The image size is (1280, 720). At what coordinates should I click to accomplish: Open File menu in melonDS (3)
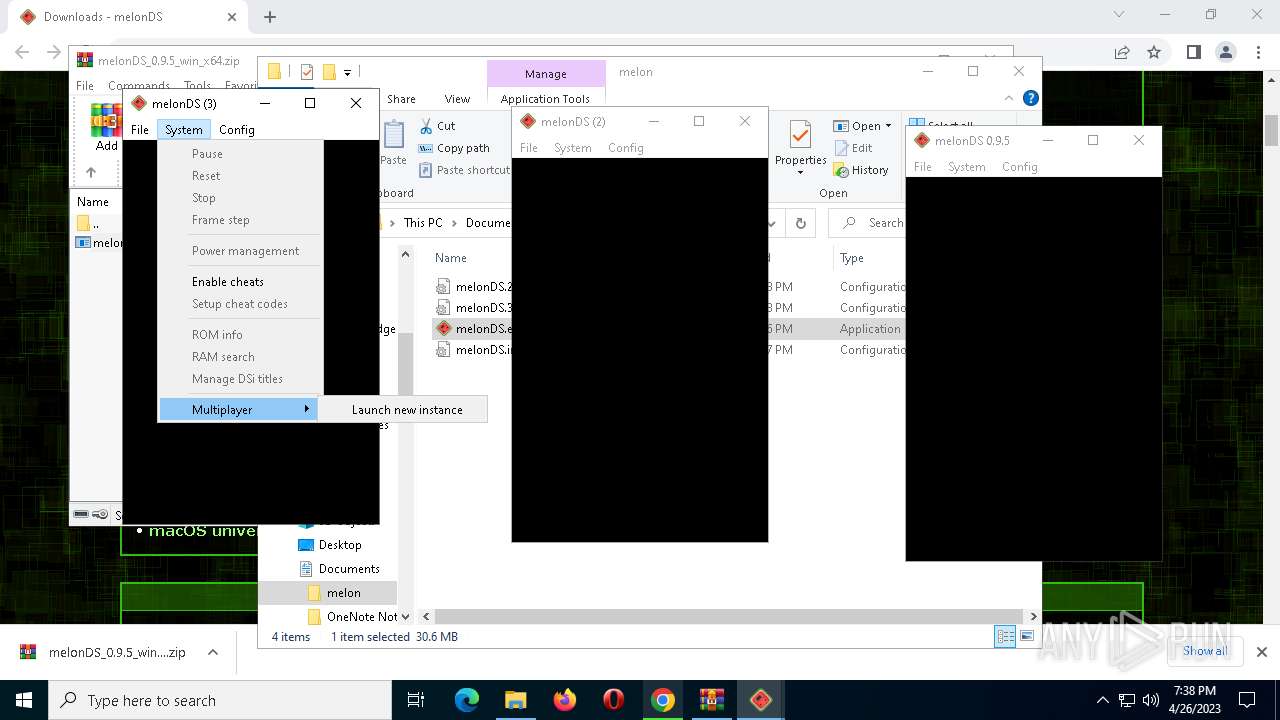tap(140, 129)
